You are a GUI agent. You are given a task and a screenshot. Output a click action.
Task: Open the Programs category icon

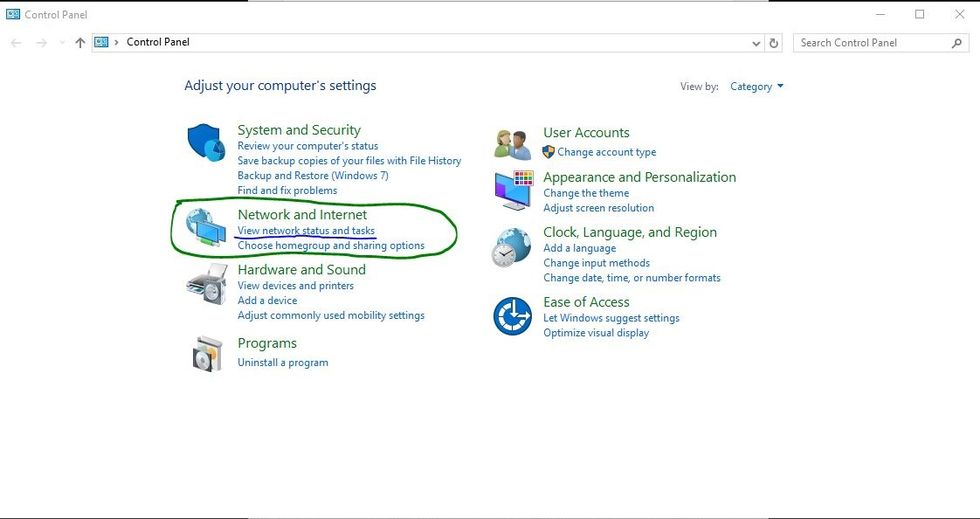207,353
